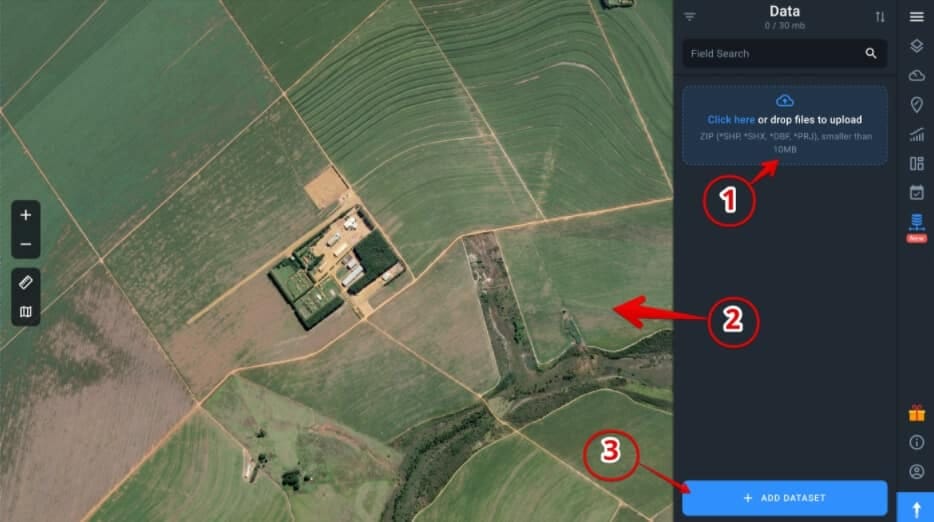
Task: Open the weather cloud icon in the sidebar
Action: tap(917, 75)
